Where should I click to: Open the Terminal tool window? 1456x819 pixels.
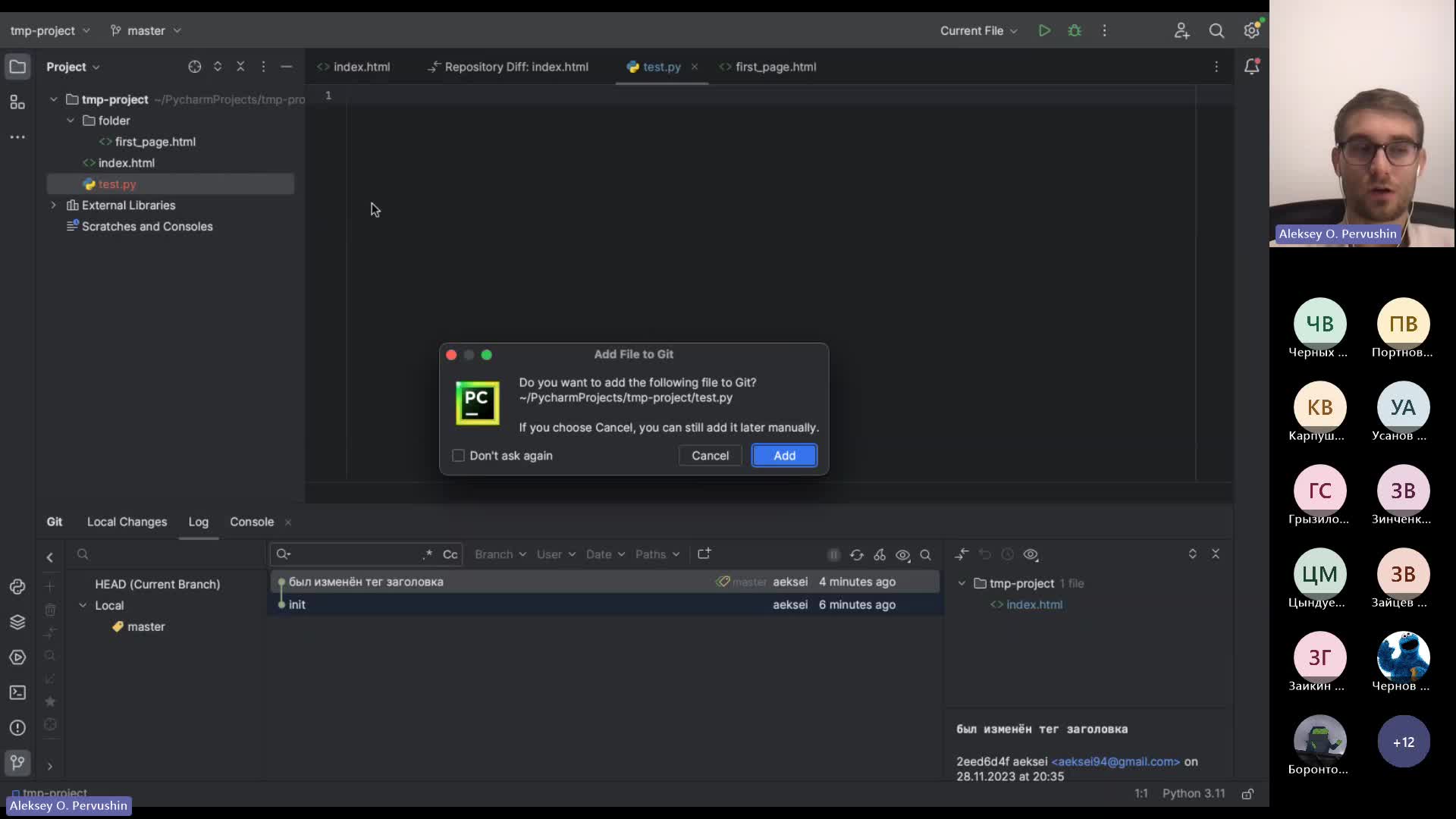coord(17,692)
